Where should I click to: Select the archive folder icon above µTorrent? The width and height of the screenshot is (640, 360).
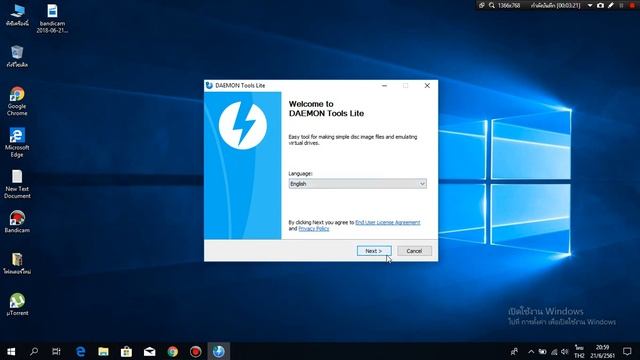[17, 263]
